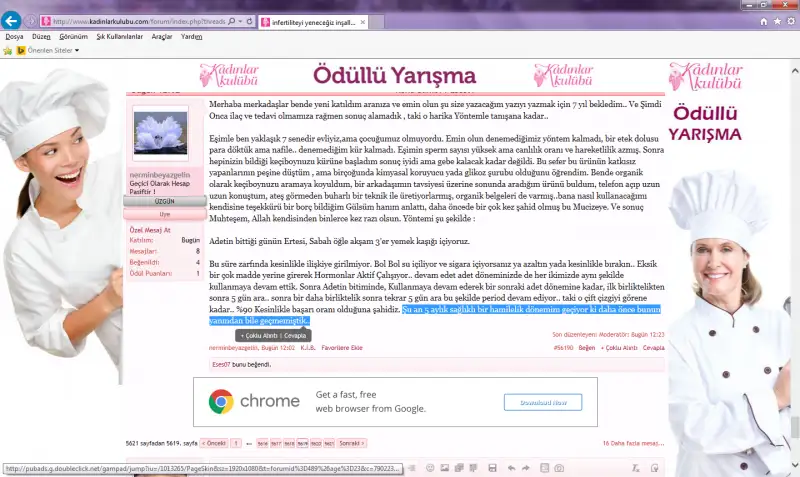This screenshot has width=800, height=477.
Task: Click the poster's swan avatar image
Action: point(160,134)
